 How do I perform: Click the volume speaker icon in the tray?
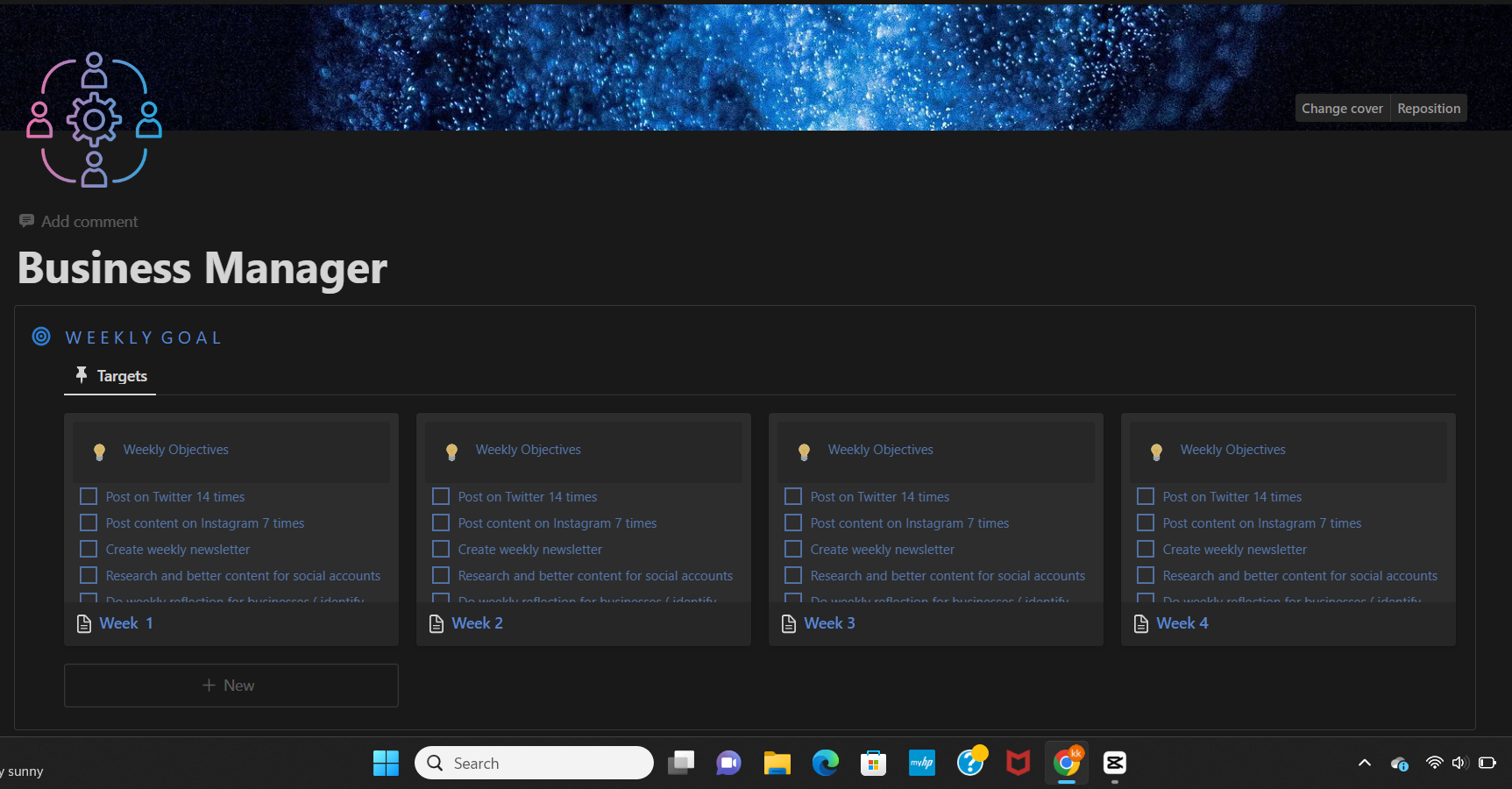(1459, 763)
